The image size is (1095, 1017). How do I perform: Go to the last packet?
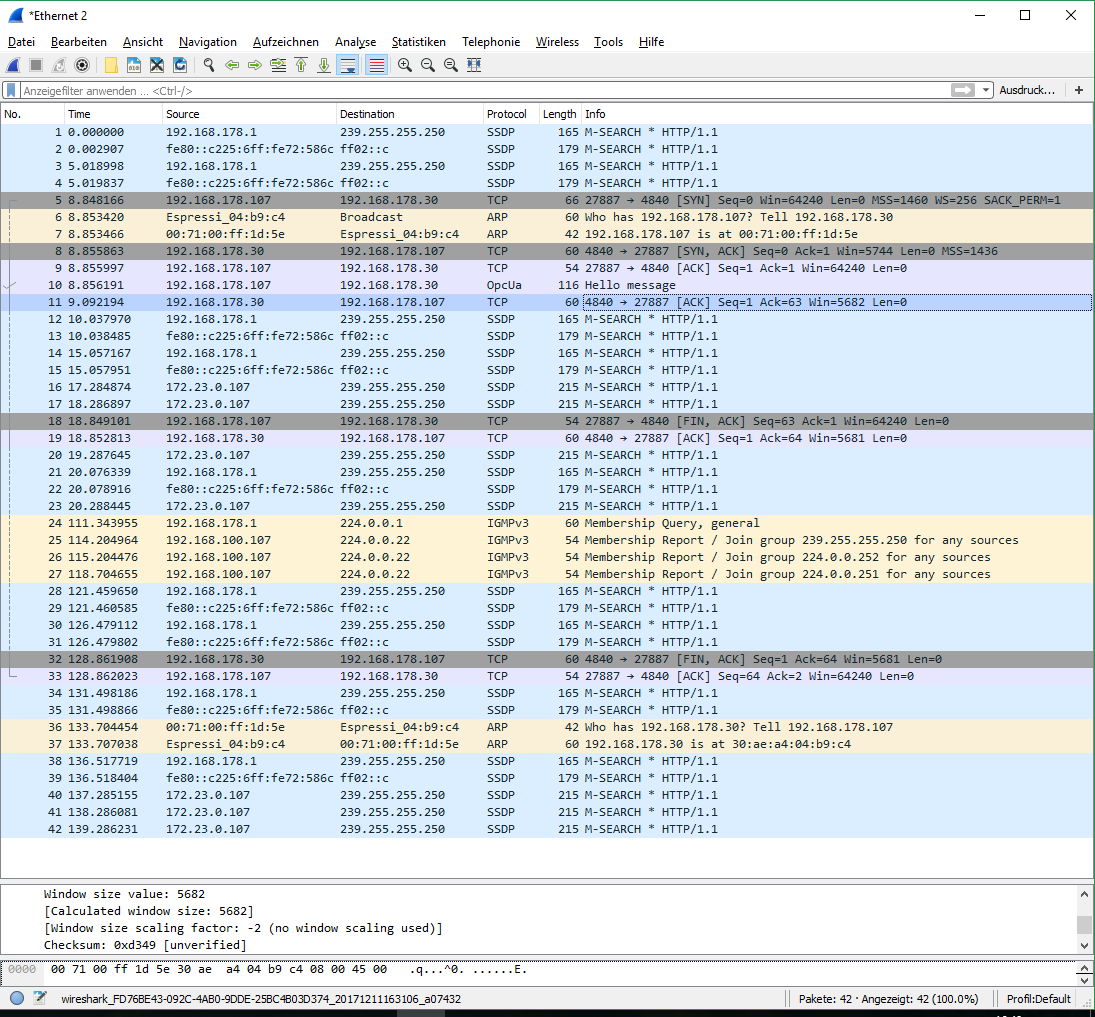point(323,65)
